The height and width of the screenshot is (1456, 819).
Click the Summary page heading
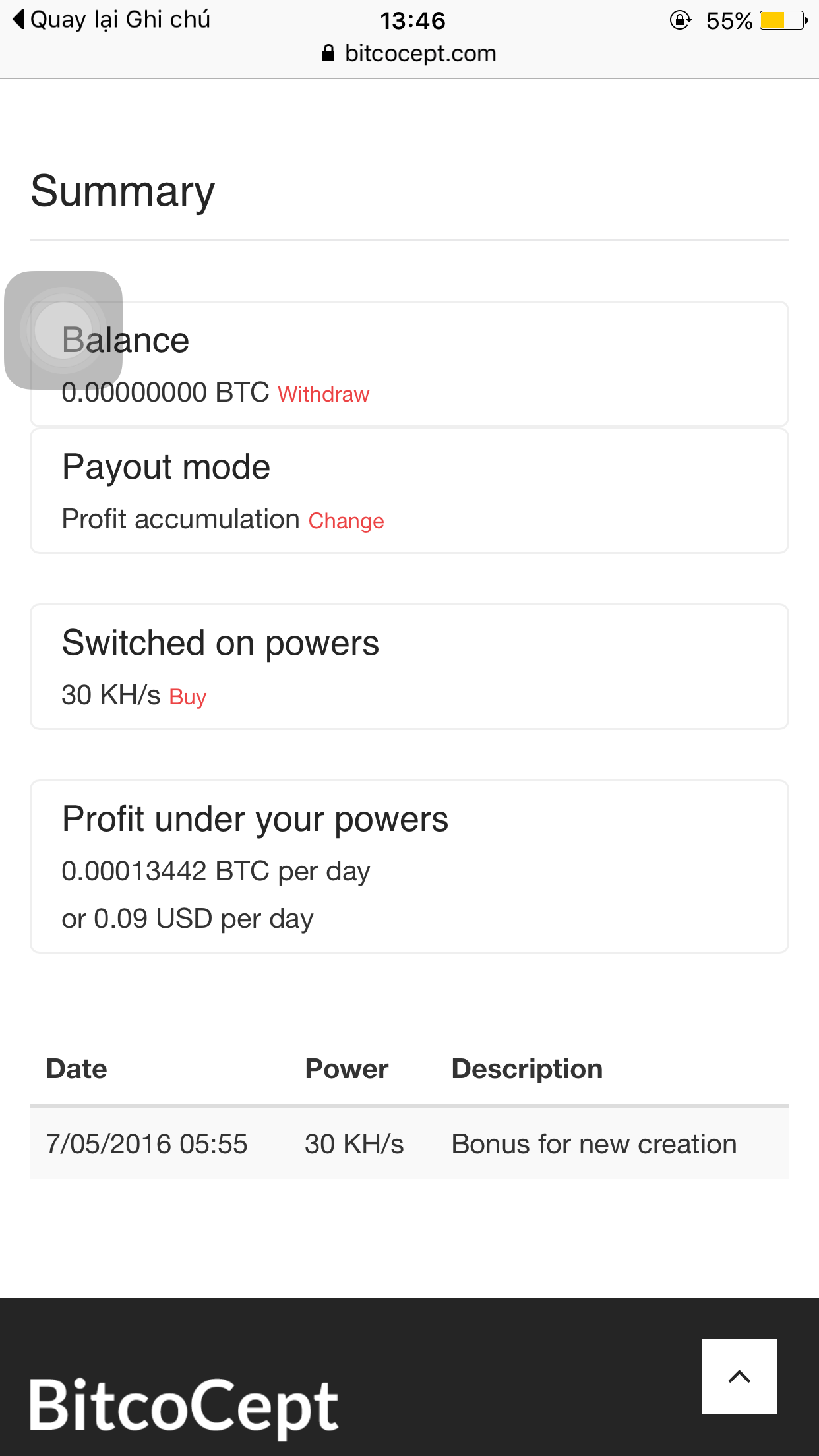[x=123, y=191]
